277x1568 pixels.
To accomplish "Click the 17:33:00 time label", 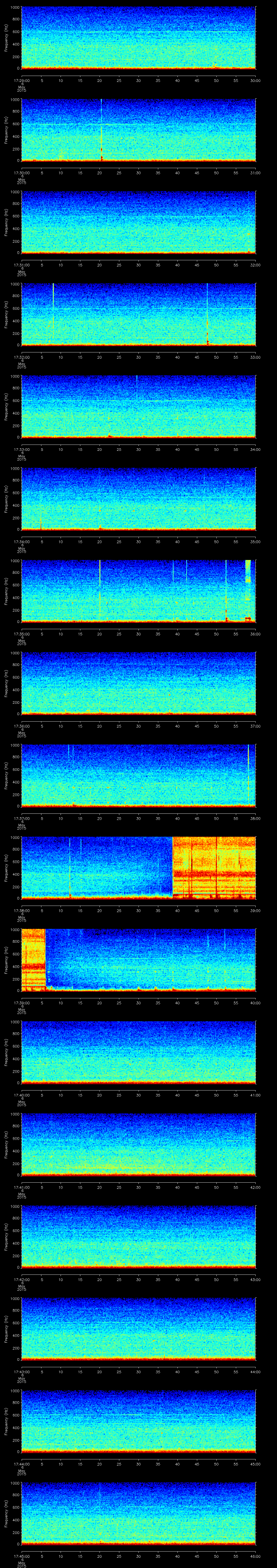I will 21,449.
